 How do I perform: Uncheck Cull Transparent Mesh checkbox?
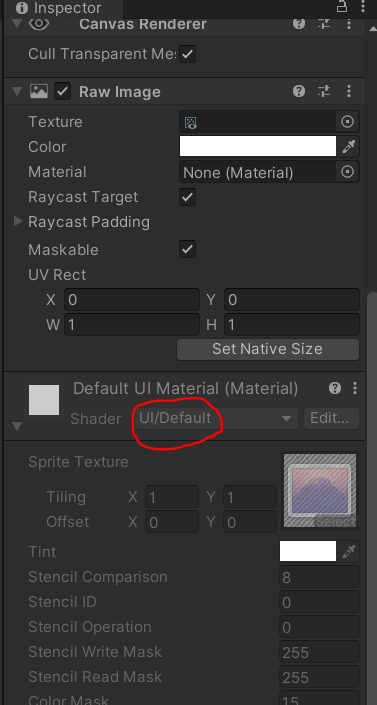click(188, 55)
